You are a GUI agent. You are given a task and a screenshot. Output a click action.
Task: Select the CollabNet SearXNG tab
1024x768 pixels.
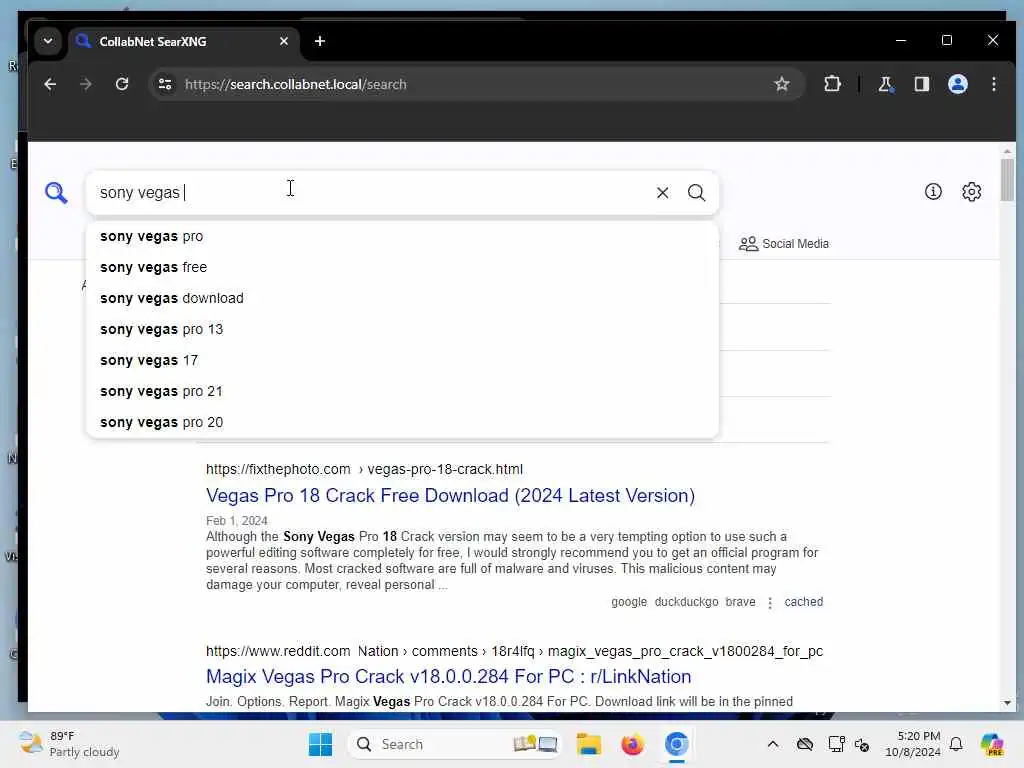(184, 41)
